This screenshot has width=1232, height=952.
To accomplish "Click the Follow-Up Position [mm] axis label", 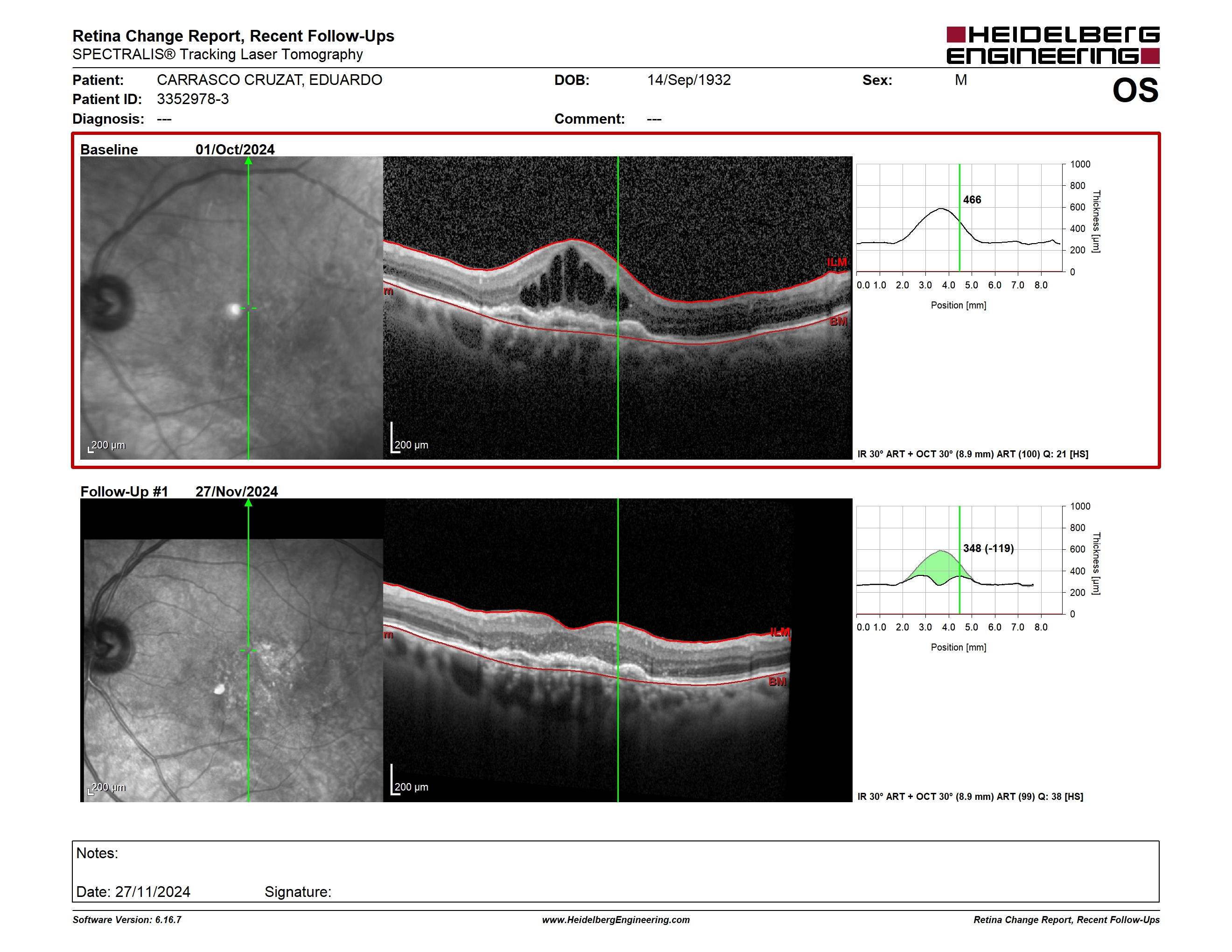I will click(959, 647).
